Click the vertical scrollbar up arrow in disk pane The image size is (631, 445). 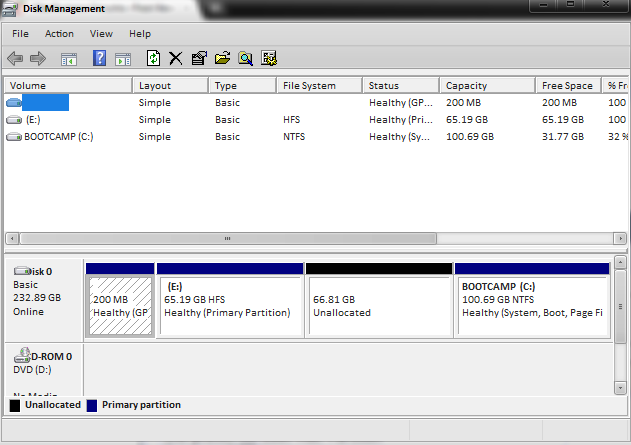tap(620, 263)
